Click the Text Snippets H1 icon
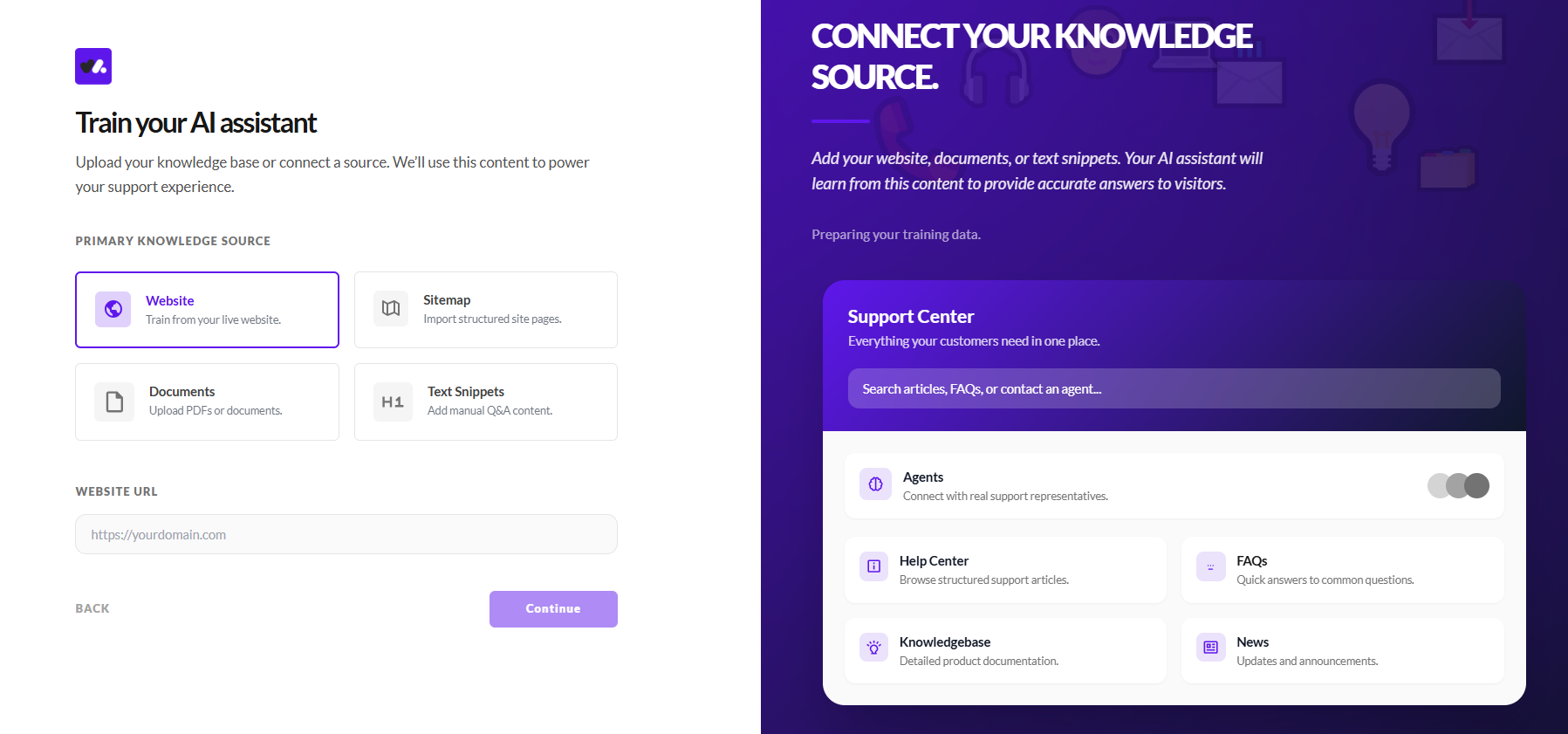This screenshot has height=734, width=1568. (393, 401)
